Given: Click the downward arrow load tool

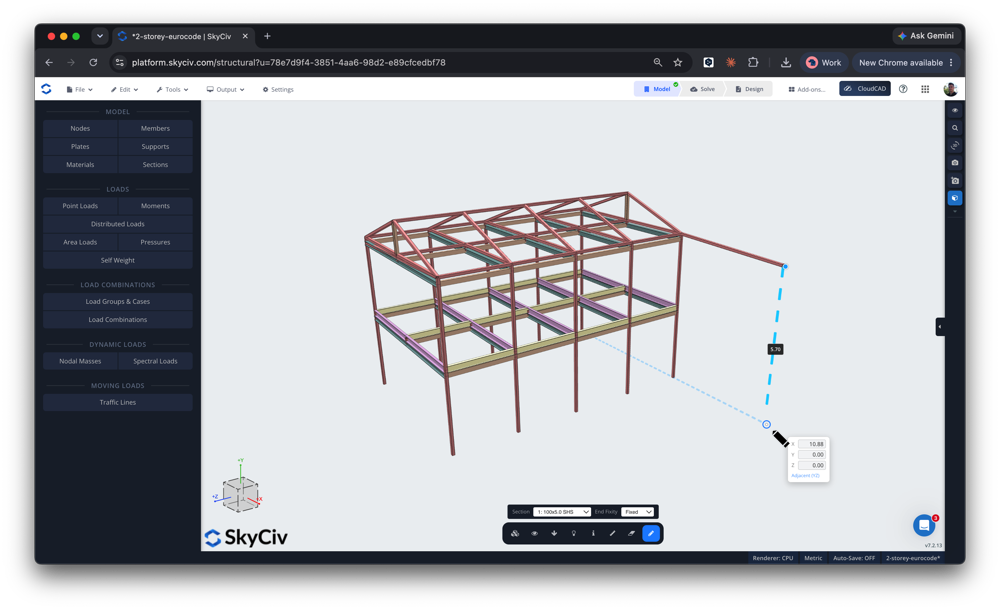Looking at the screenshot, I should (554, 533).
